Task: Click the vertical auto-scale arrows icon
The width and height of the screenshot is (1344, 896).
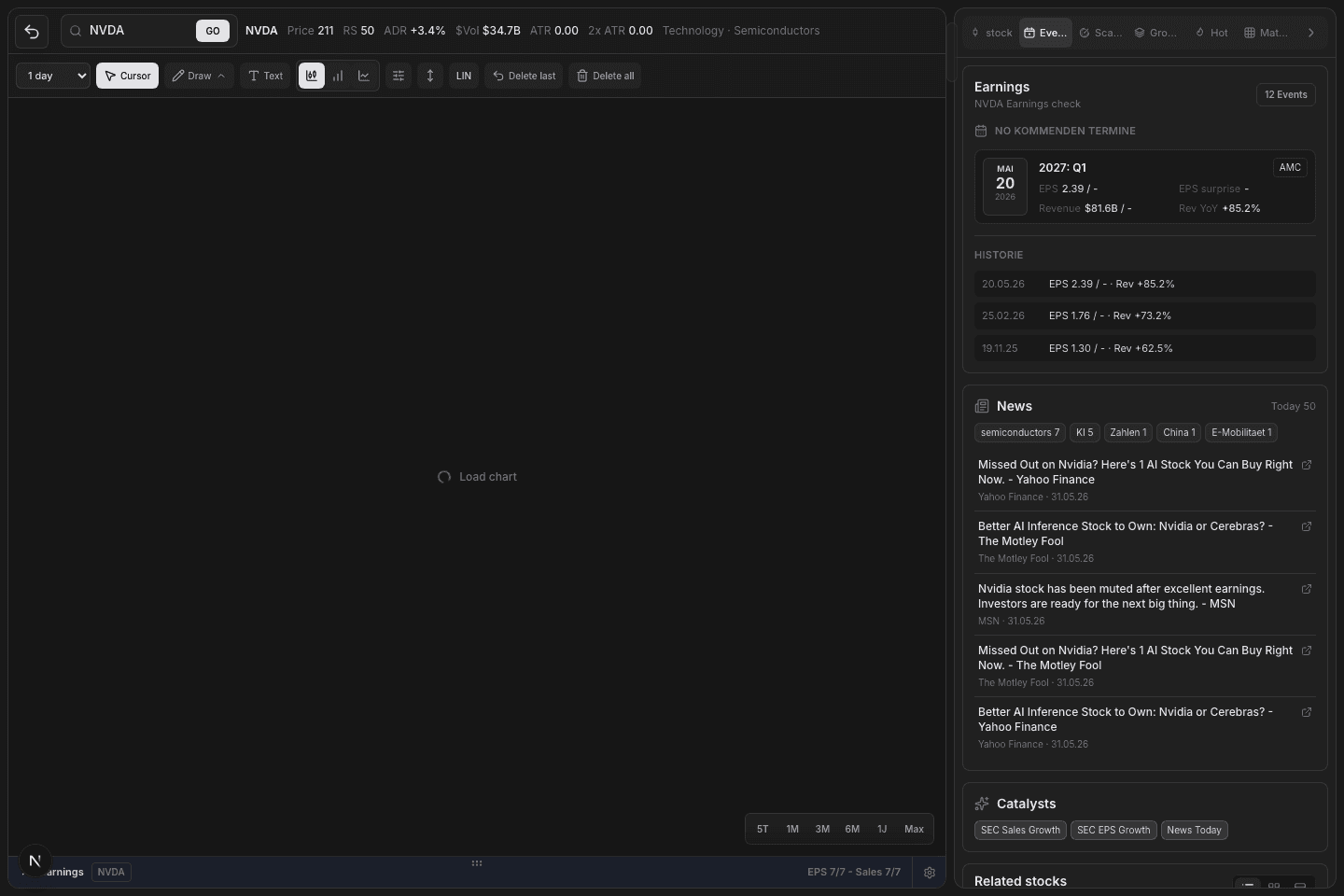Action: coord(430,76)
